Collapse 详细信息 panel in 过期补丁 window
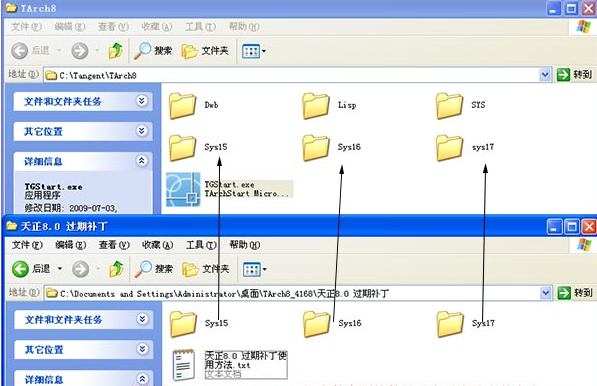The height and width of the screenshot is (386, 597). click(142, 379)
